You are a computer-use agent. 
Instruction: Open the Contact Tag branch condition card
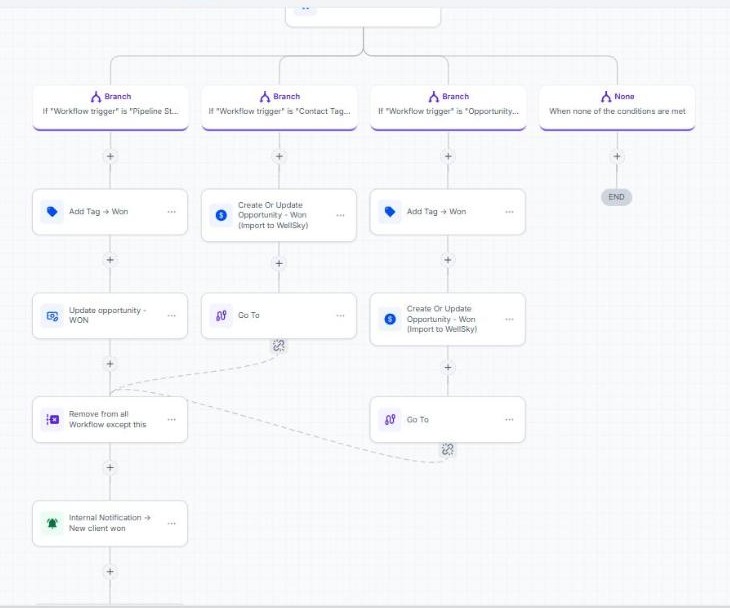[x=279, y=108]
